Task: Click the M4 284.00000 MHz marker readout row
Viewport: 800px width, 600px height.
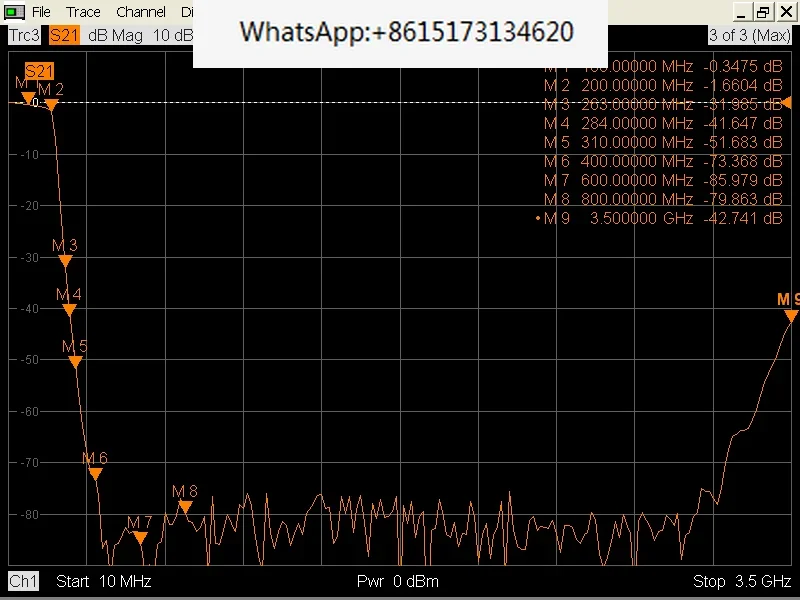Action: [663, 123]
